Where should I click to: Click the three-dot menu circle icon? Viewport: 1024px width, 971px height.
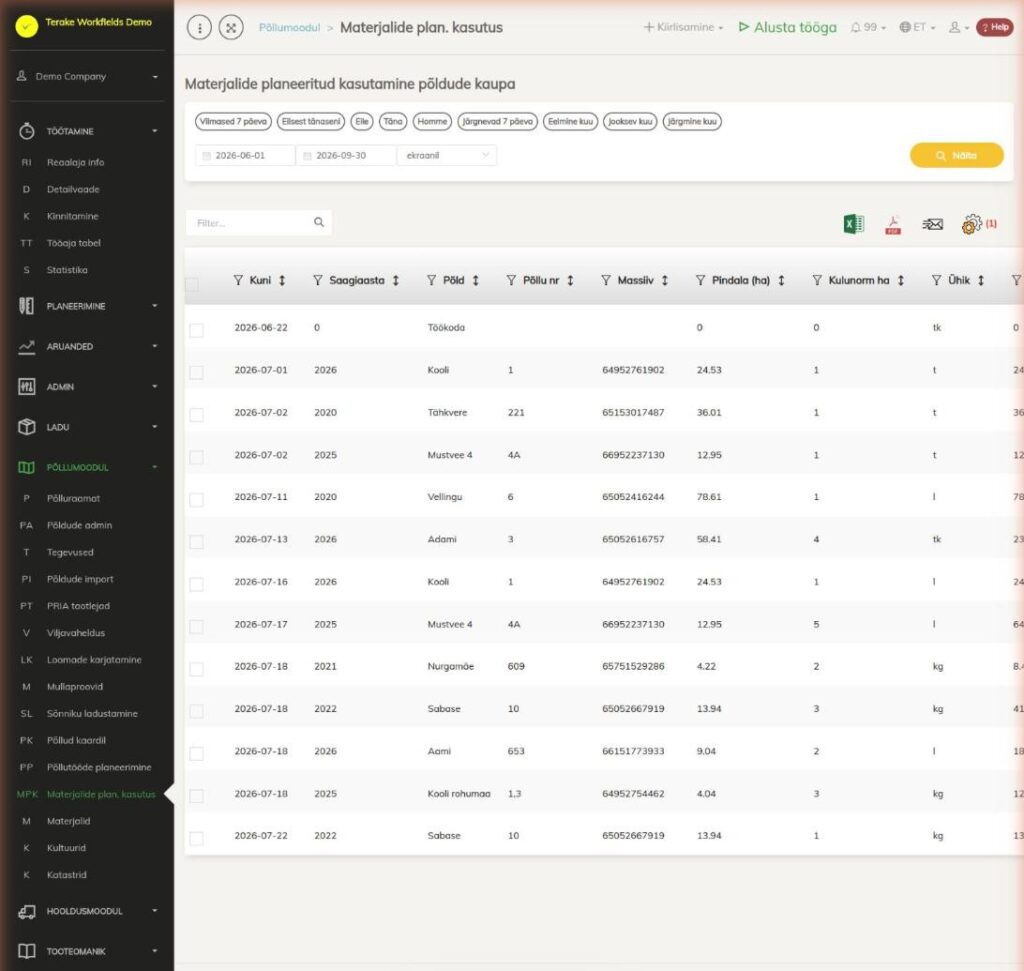click(x=199, y=27)
